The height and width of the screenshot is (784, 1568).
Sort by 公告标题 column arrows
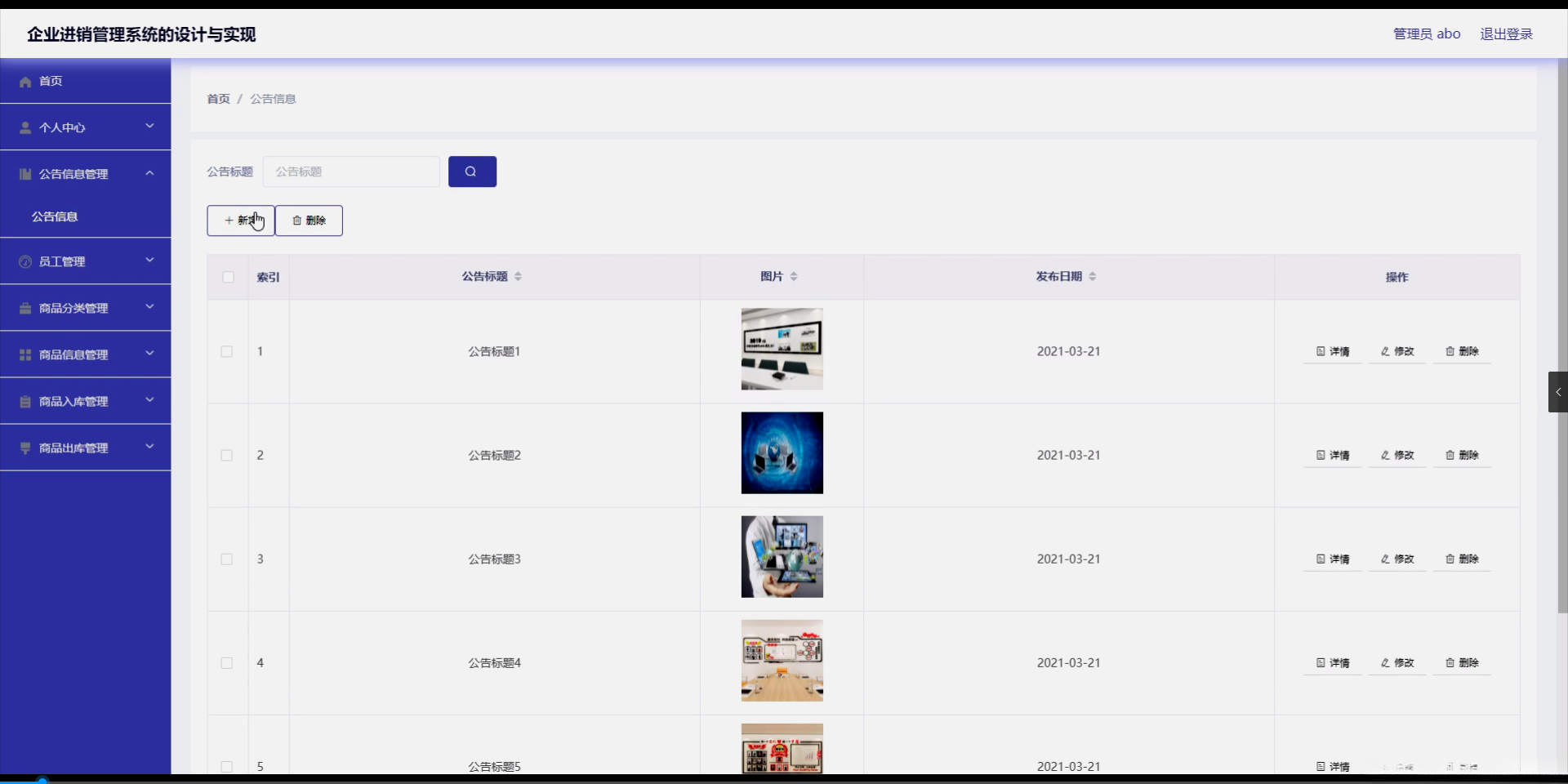click(518, 277)
